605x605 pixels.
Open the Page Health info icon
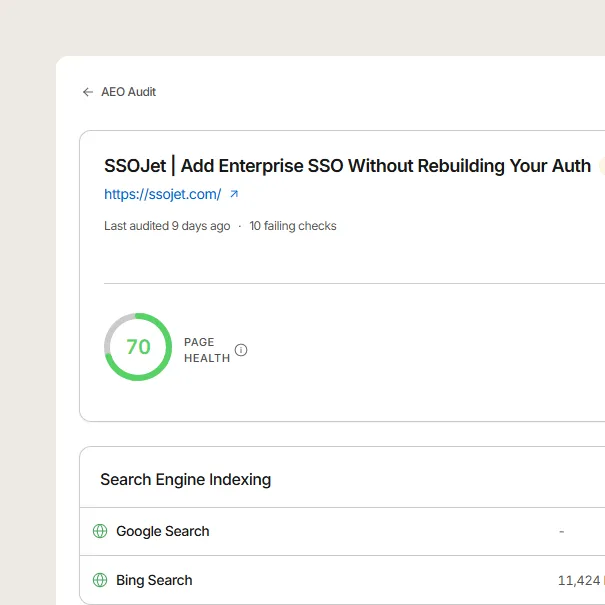(x=241, y=350)
